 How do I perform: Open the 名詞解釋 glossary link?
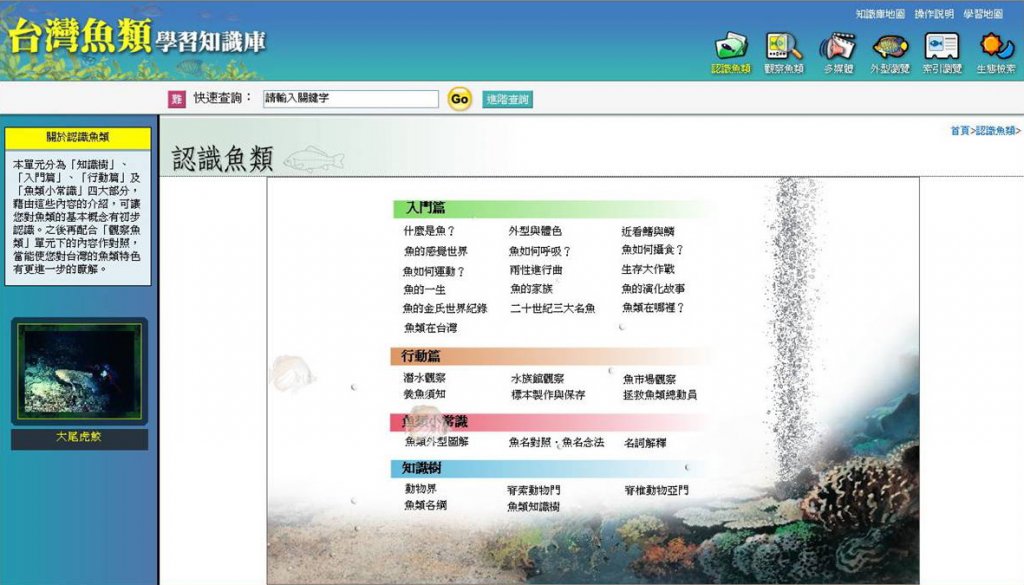(645, 443)
